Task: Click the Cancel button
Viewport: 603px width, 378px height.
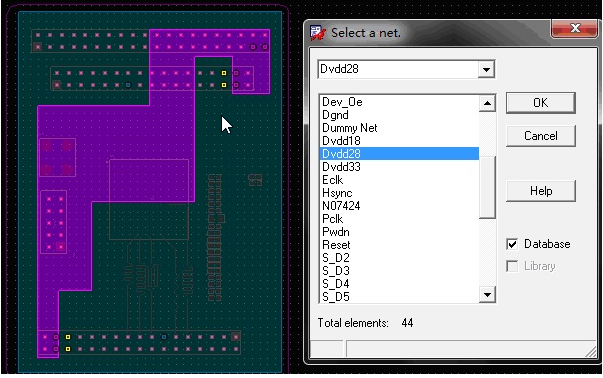Action: tap(541, 136)
